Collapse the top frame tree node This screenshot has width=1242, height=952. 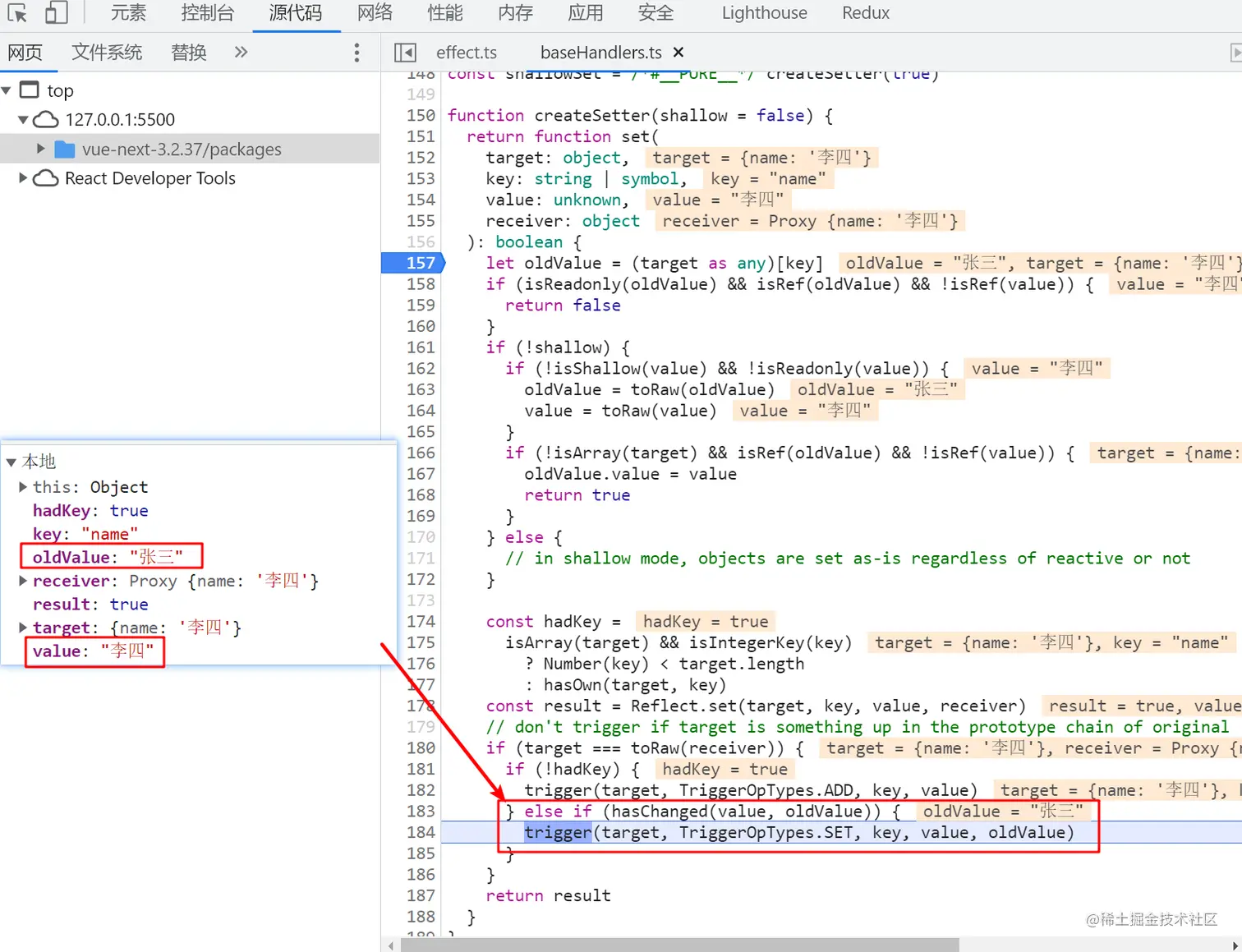tap(7, 90)
